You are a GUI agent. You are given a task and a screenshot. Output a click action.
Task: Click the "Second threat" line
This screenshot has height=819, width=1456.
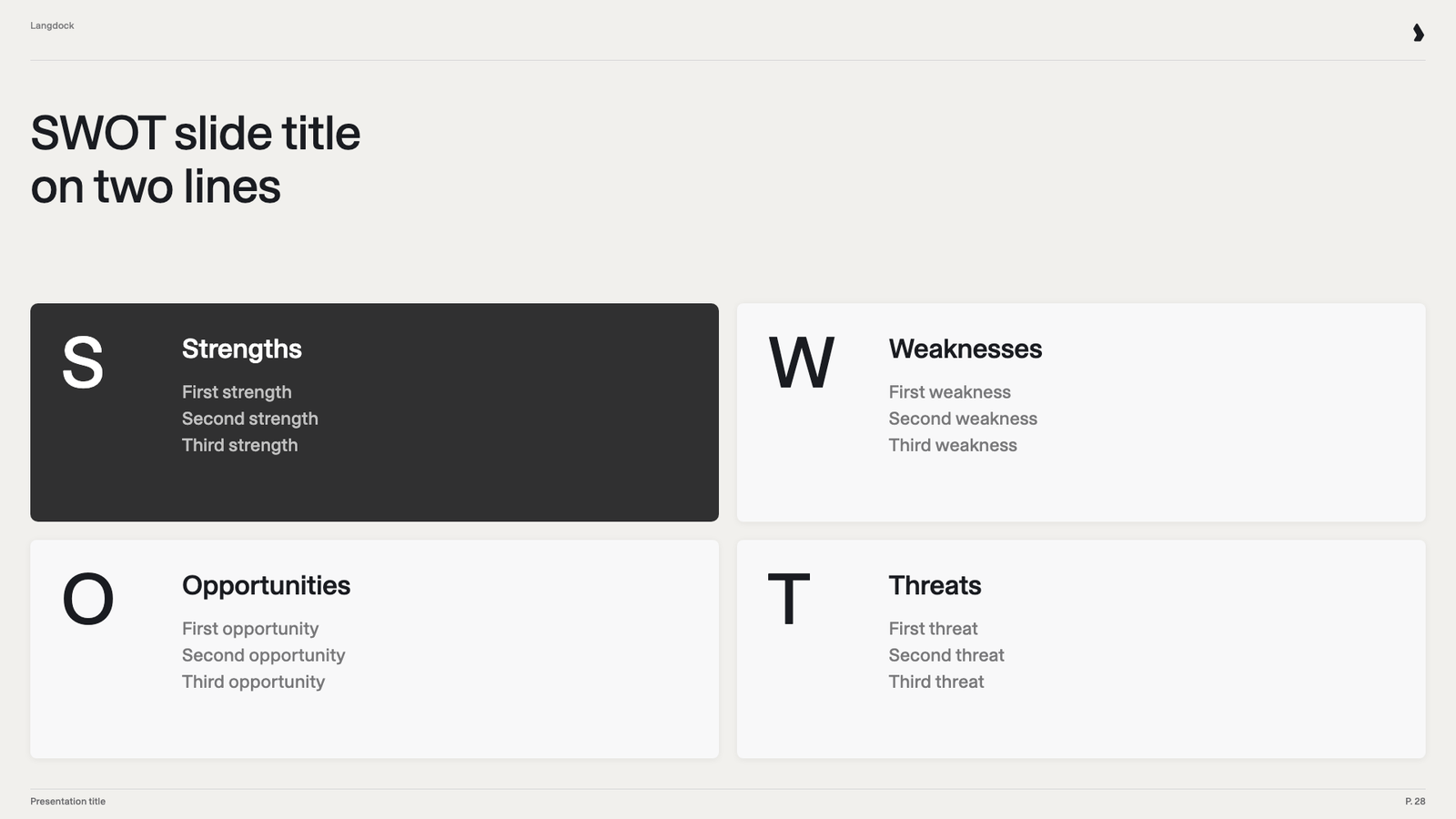(946, 655)
